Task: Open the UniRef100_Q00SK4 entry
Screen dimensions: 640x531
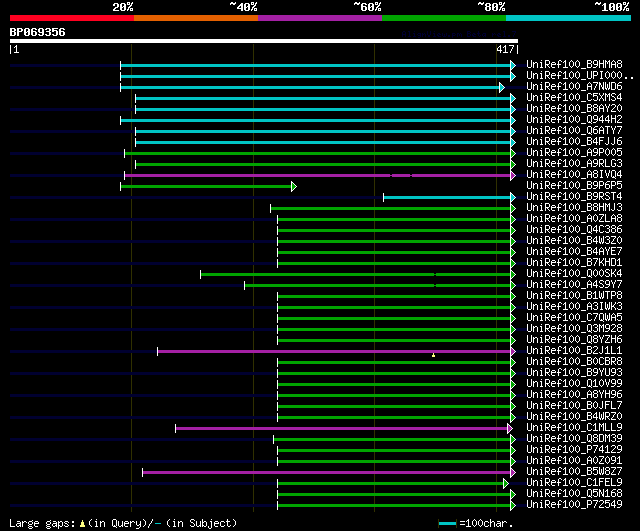Action: click(x=574, y=274)
